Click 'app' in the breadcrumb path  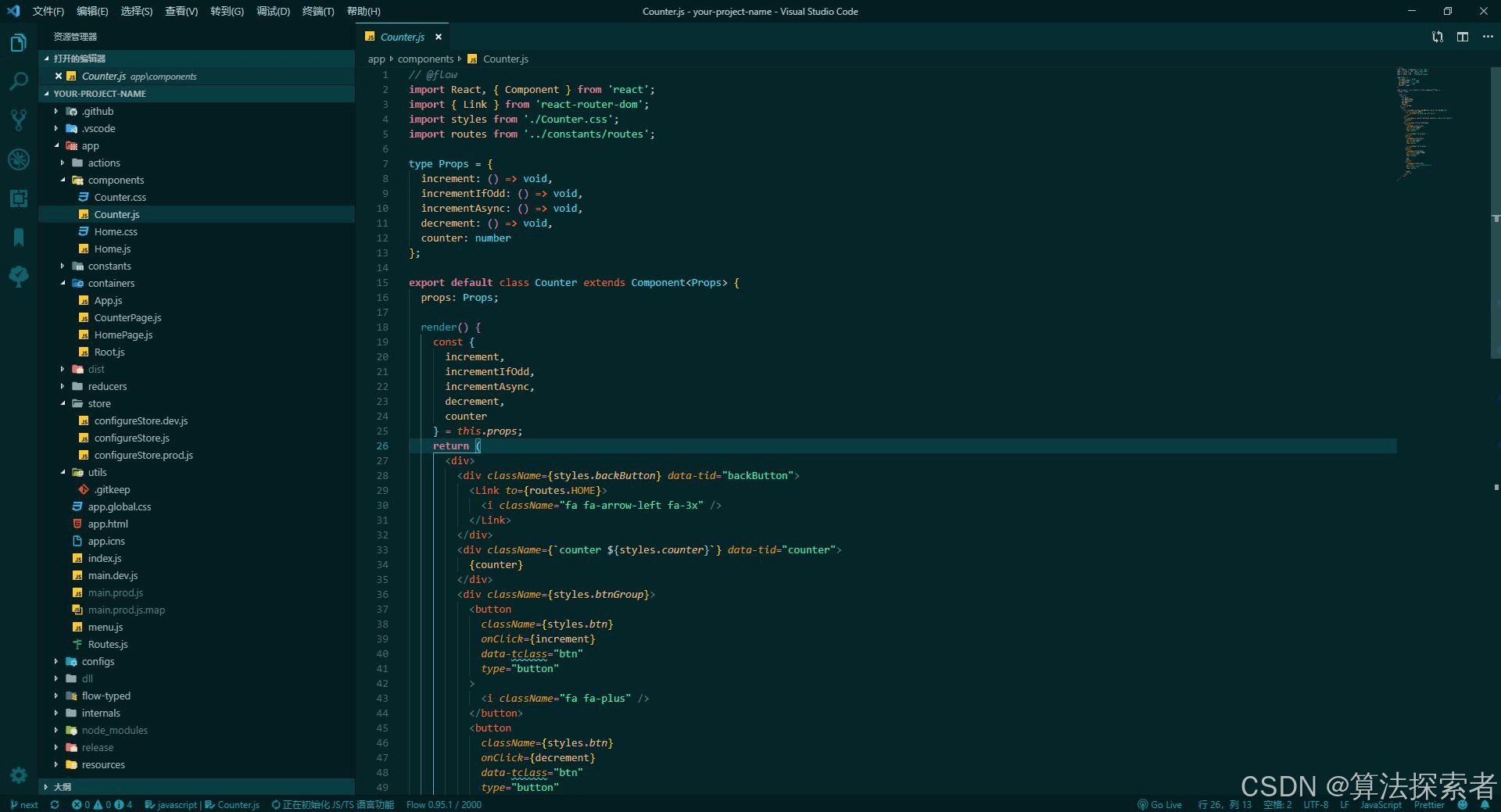pos(376,59)
